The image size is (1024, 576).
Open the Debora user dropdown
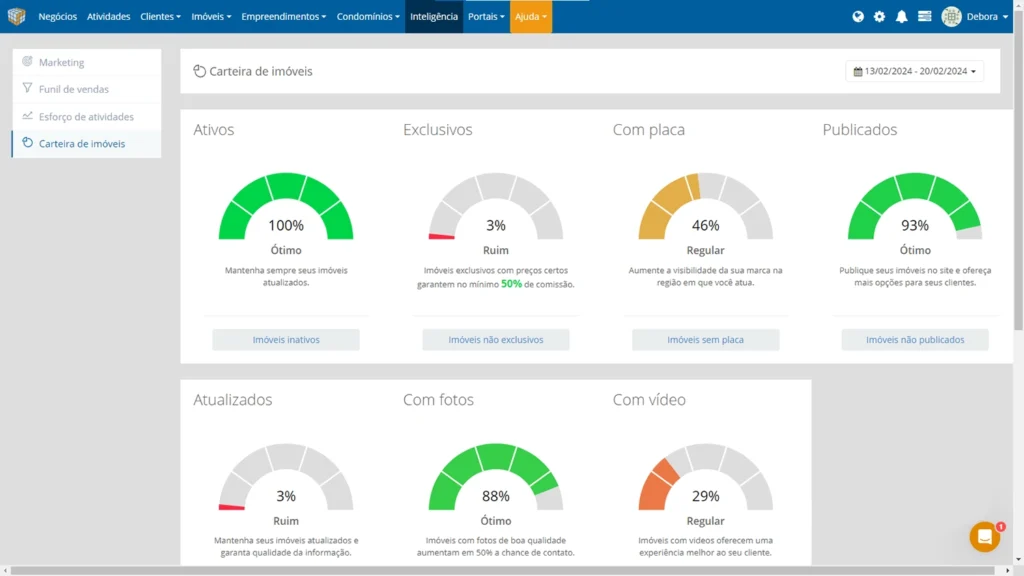(987, 16)
